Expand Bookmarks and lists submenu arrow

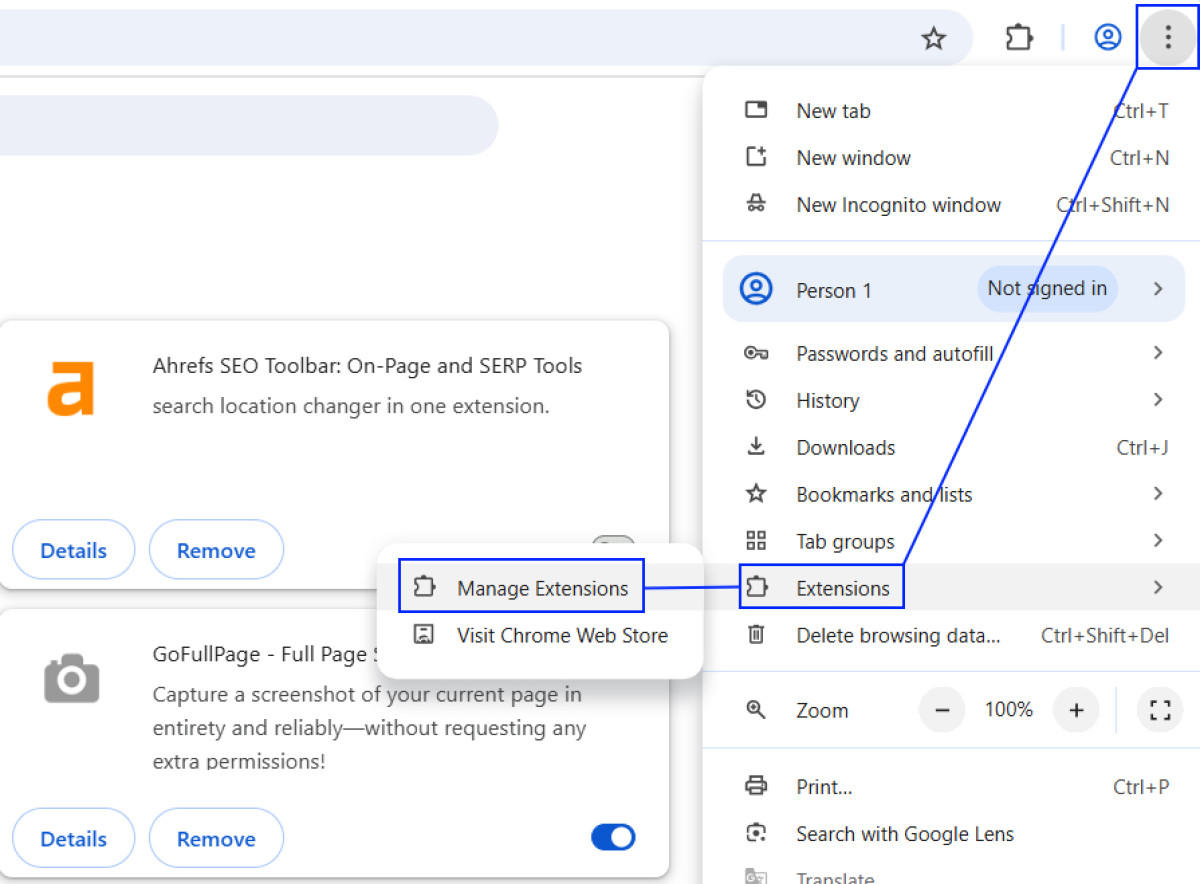tap(1158, 493)
